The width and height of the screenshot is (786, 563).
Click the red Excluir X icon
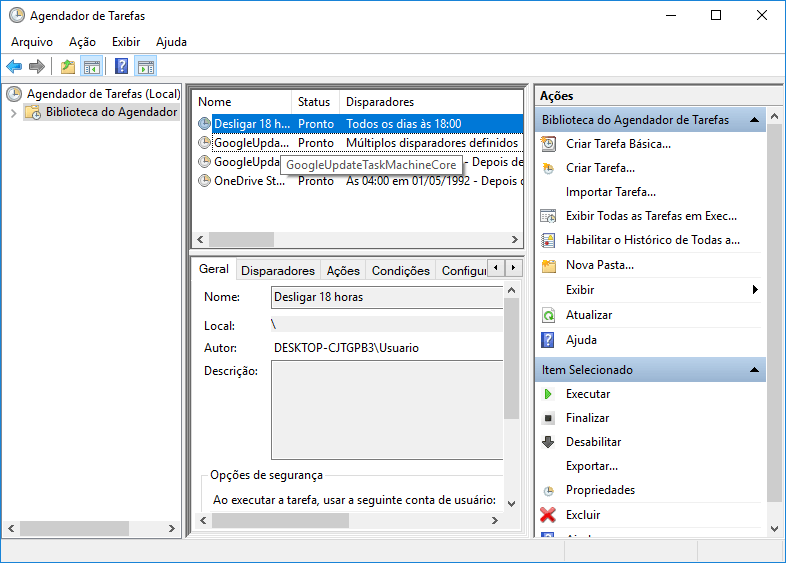pos(548,515)
